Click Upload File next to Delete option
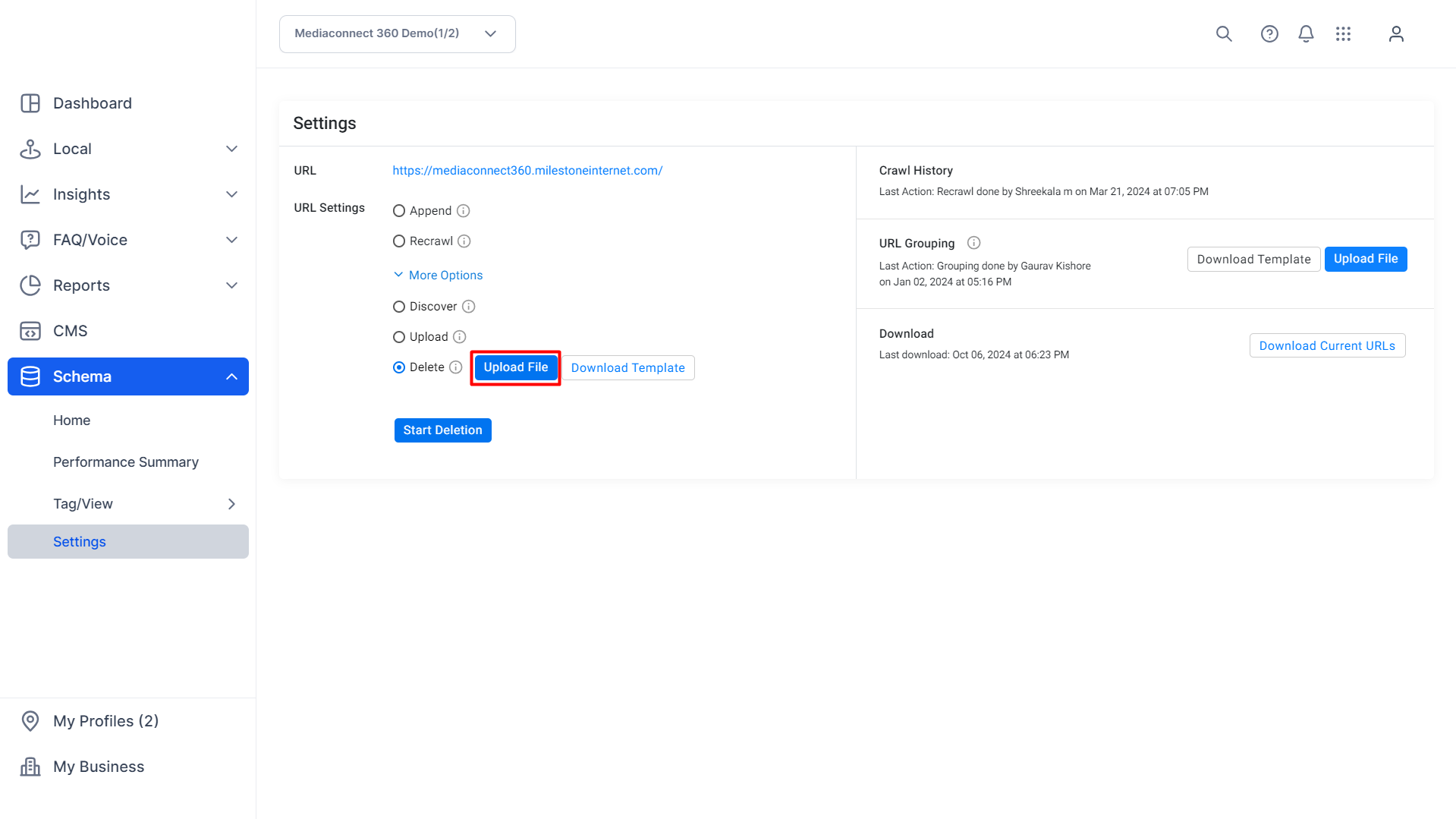The image size is (1456, 819). [516, 367]
